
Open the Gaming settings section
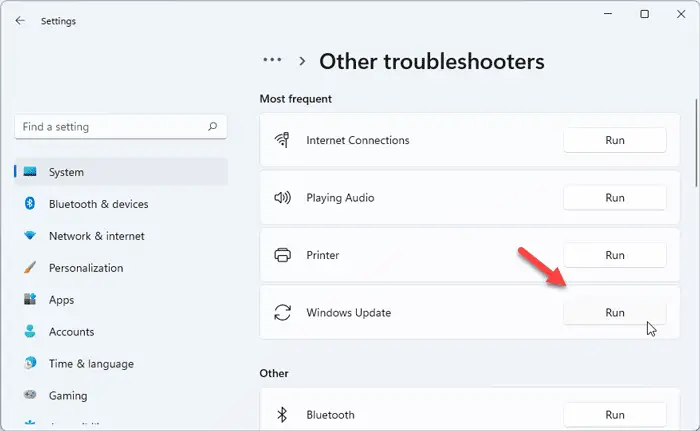pyautogui.click(x=67, y=396)
